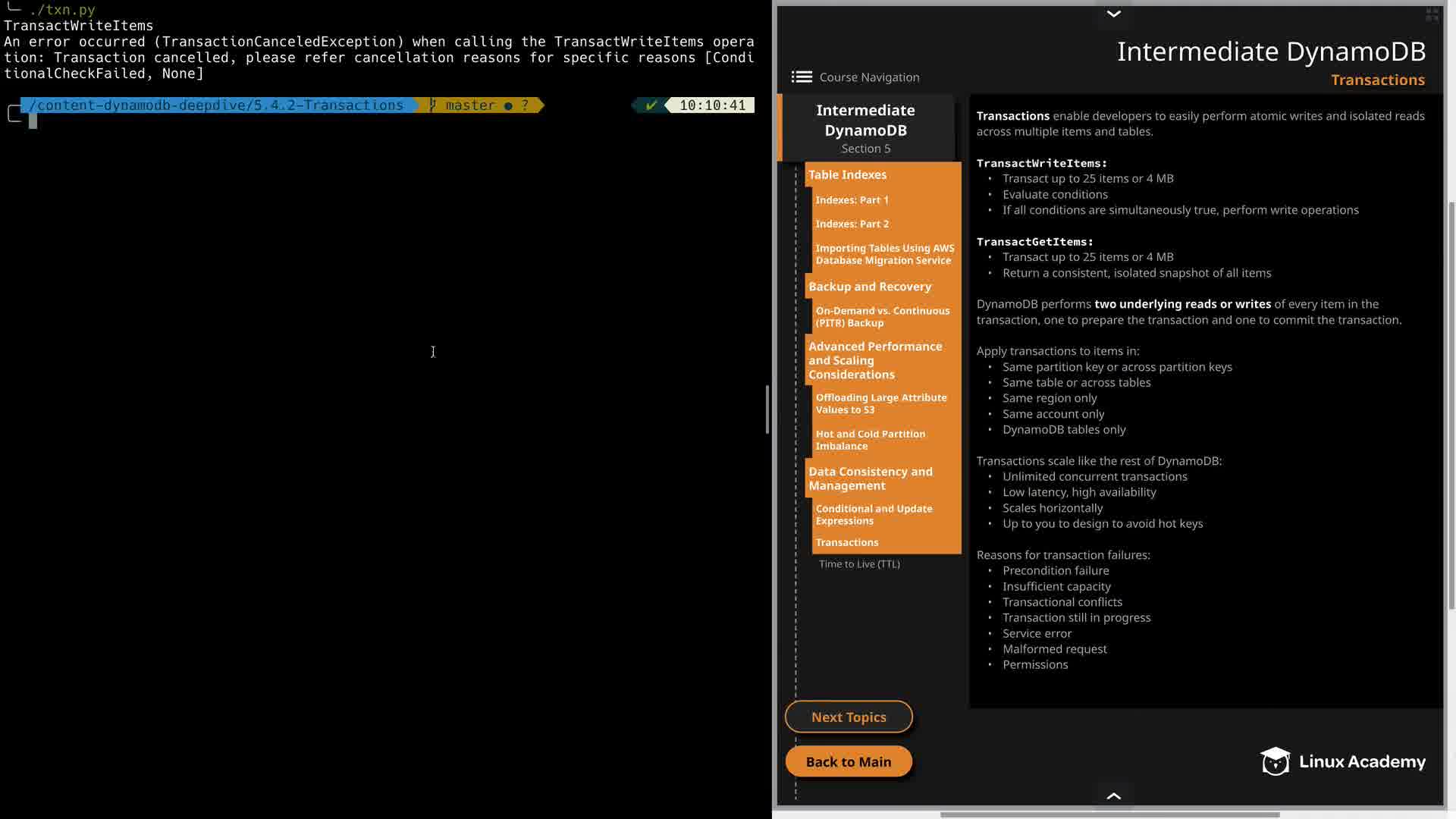Open Indexes: Part 2 lesson
Image resolution: width=1456 pixels, height=819 pixels.
pyautogui.click(x=852, y=224)
